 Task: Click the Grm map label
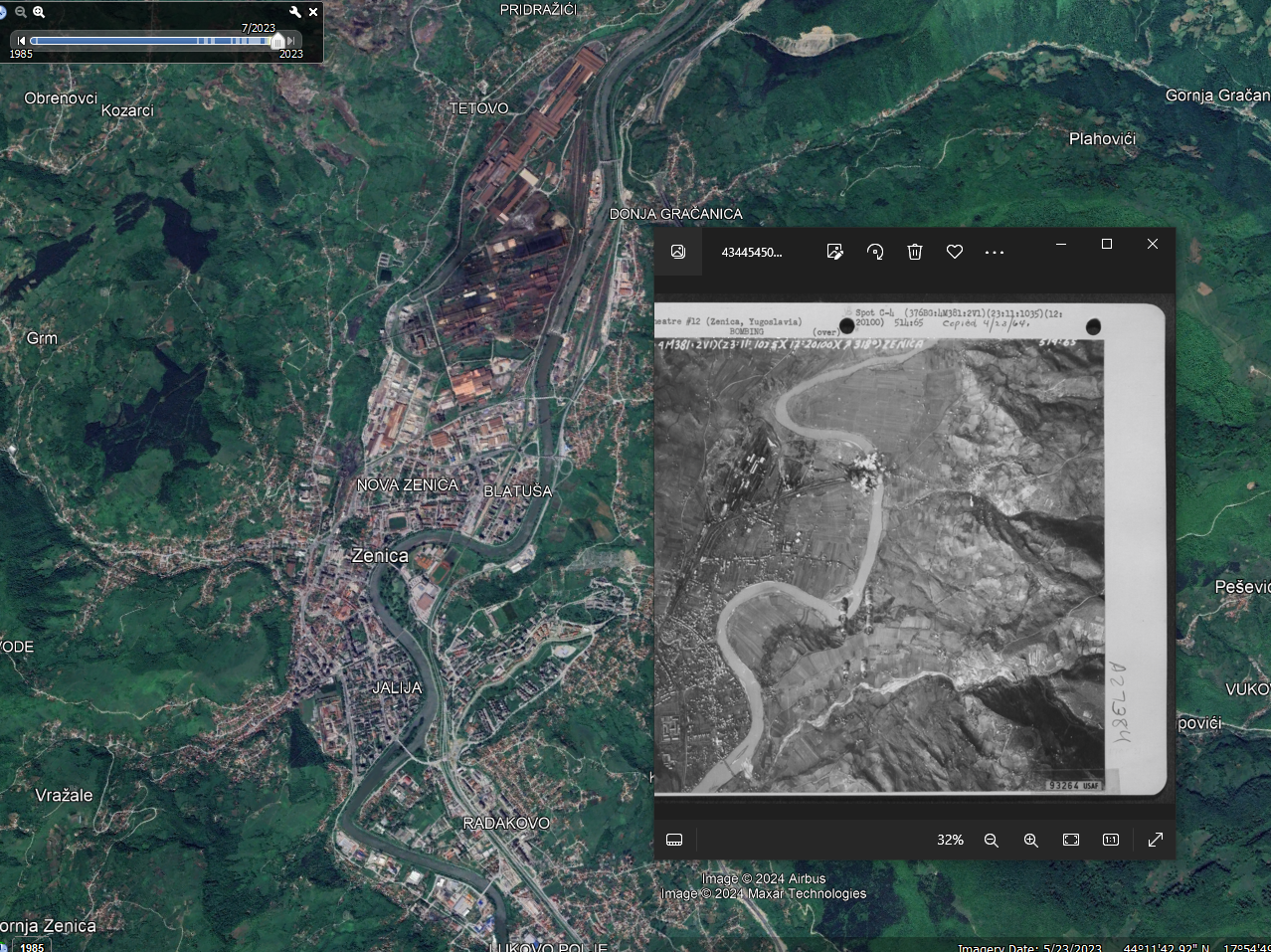coord(42,338)
